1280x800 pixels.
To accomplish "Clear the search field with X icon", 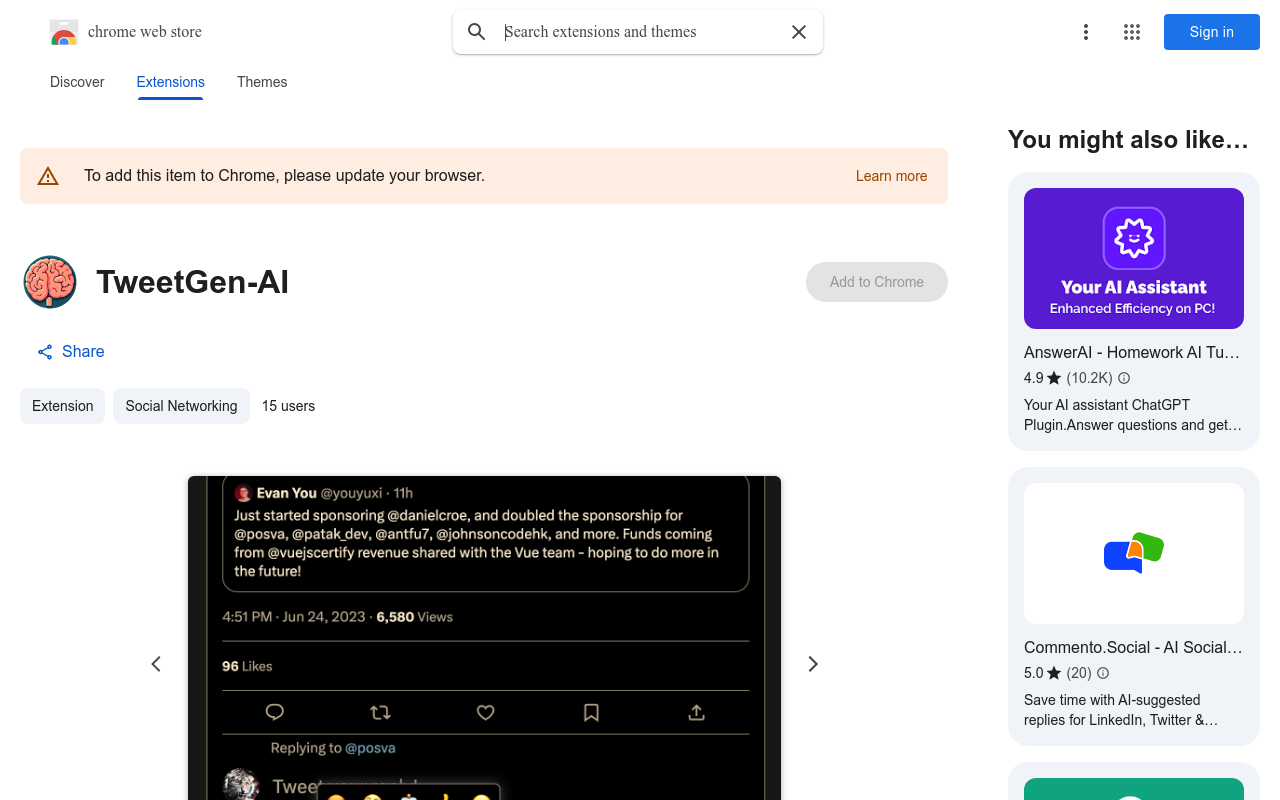I will 799,32.
